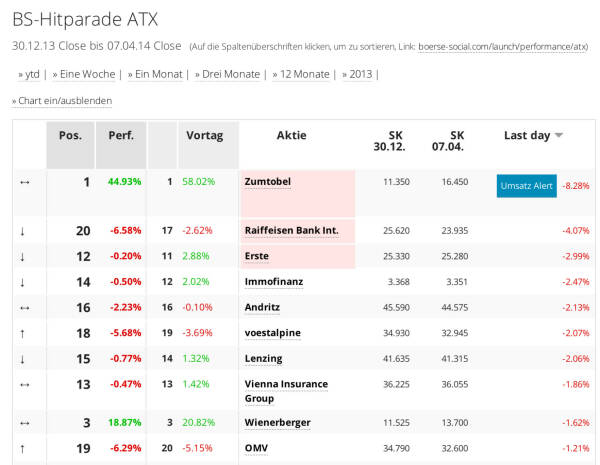
Task: Toggle Chart ein/ausblenden
Action: [x=64, y=101]
